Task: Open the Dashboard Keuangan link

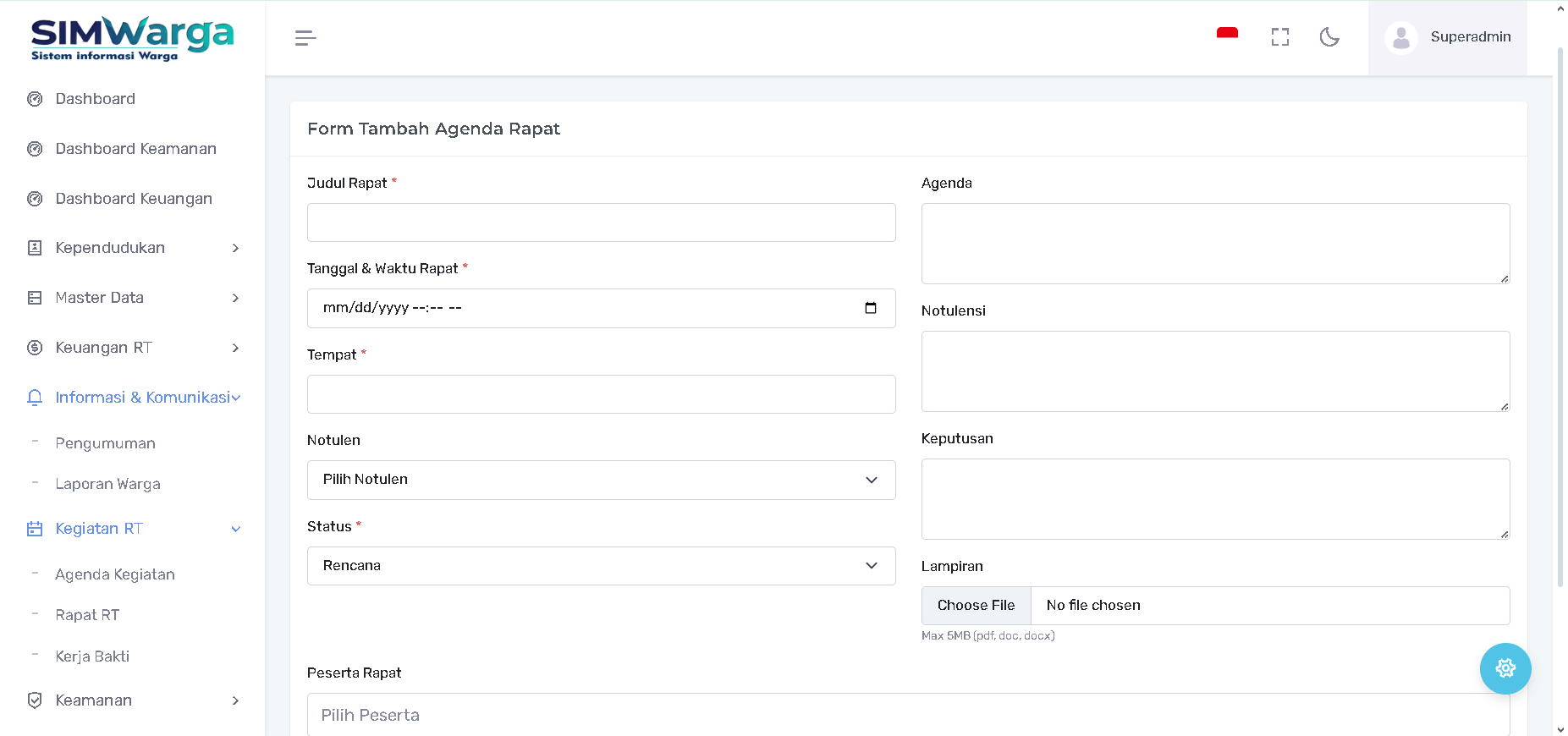Action: point(134,199)
